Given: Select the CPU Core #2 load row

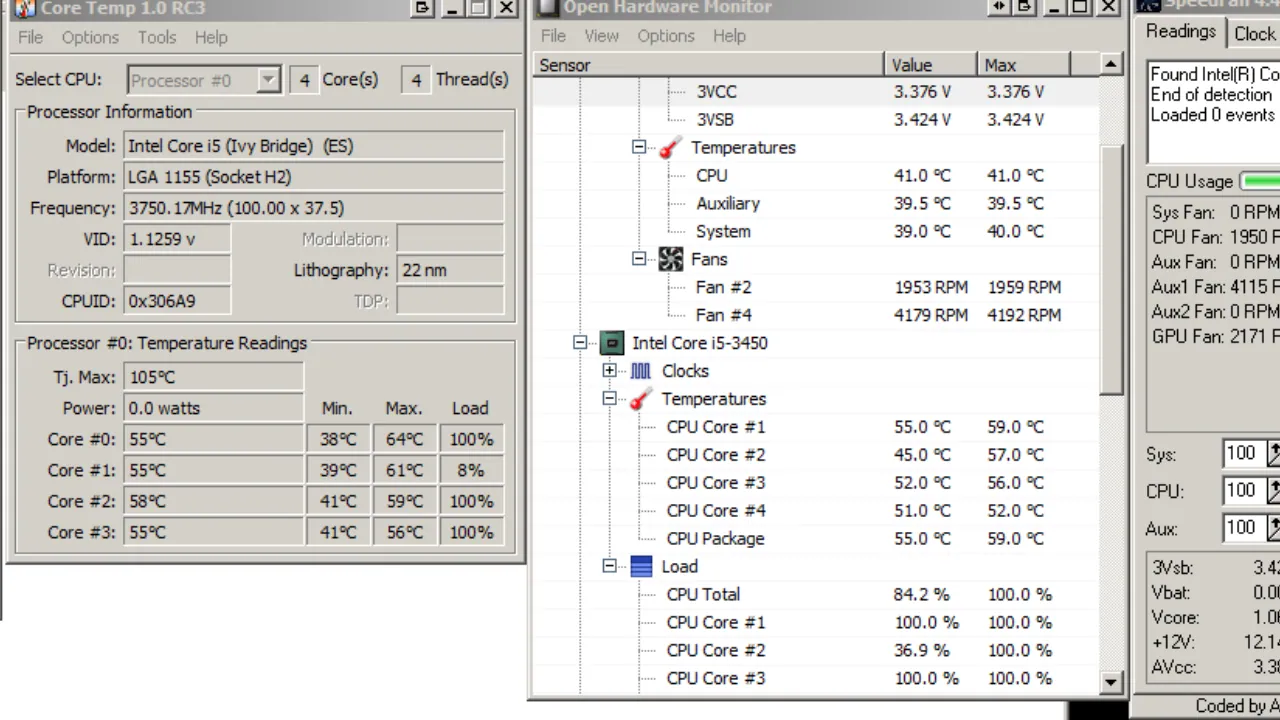Looking at the screenshot, I should pyautogui.click(x=814, y=651).
